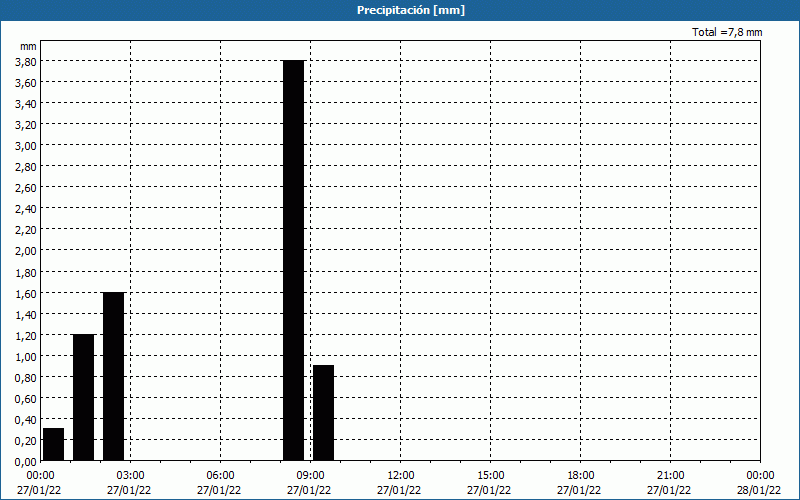Screen dimensions: 800x500
Task: Select the 1,80 y-axis value
Action: coord(26,272)
